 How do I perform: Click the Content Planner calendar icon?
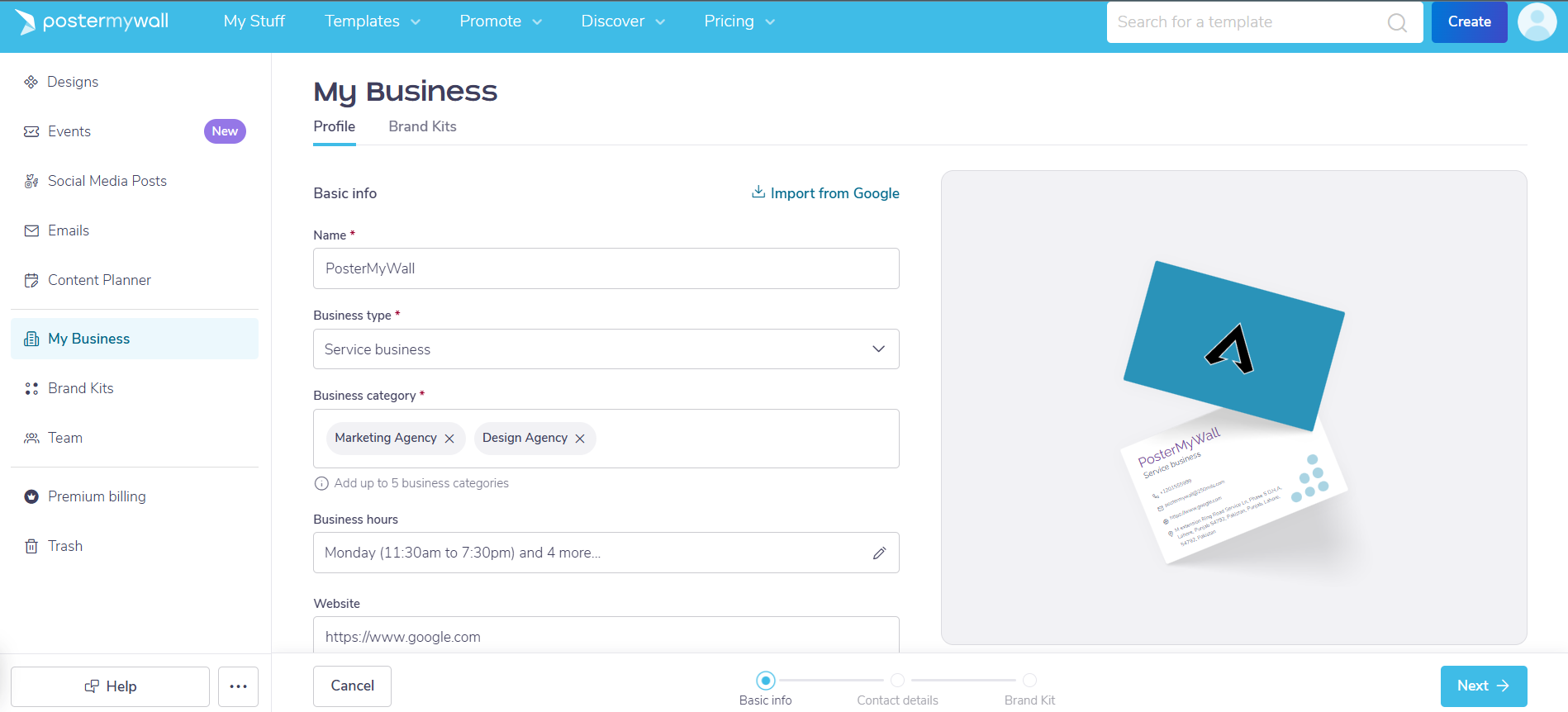pyautogui.click(x=31, y=280)
